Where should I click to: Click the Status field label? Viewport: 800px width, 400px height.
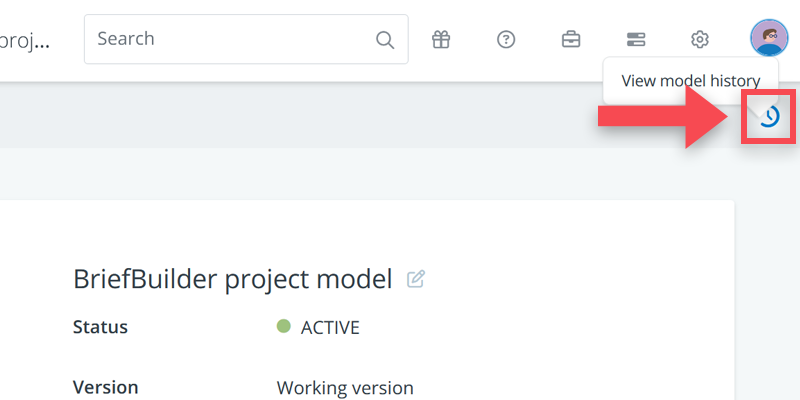pyautogui.click(x=100, y=327)
